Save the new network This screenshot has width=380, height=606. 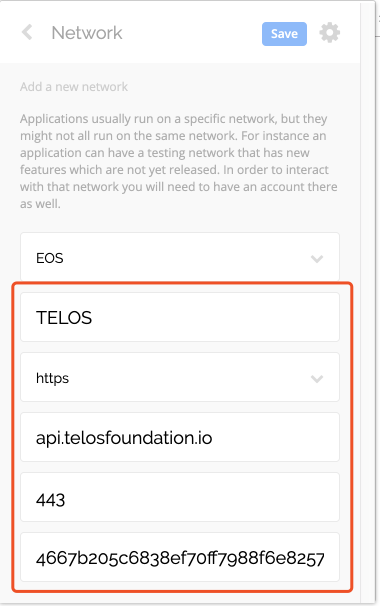coord(284,34)
